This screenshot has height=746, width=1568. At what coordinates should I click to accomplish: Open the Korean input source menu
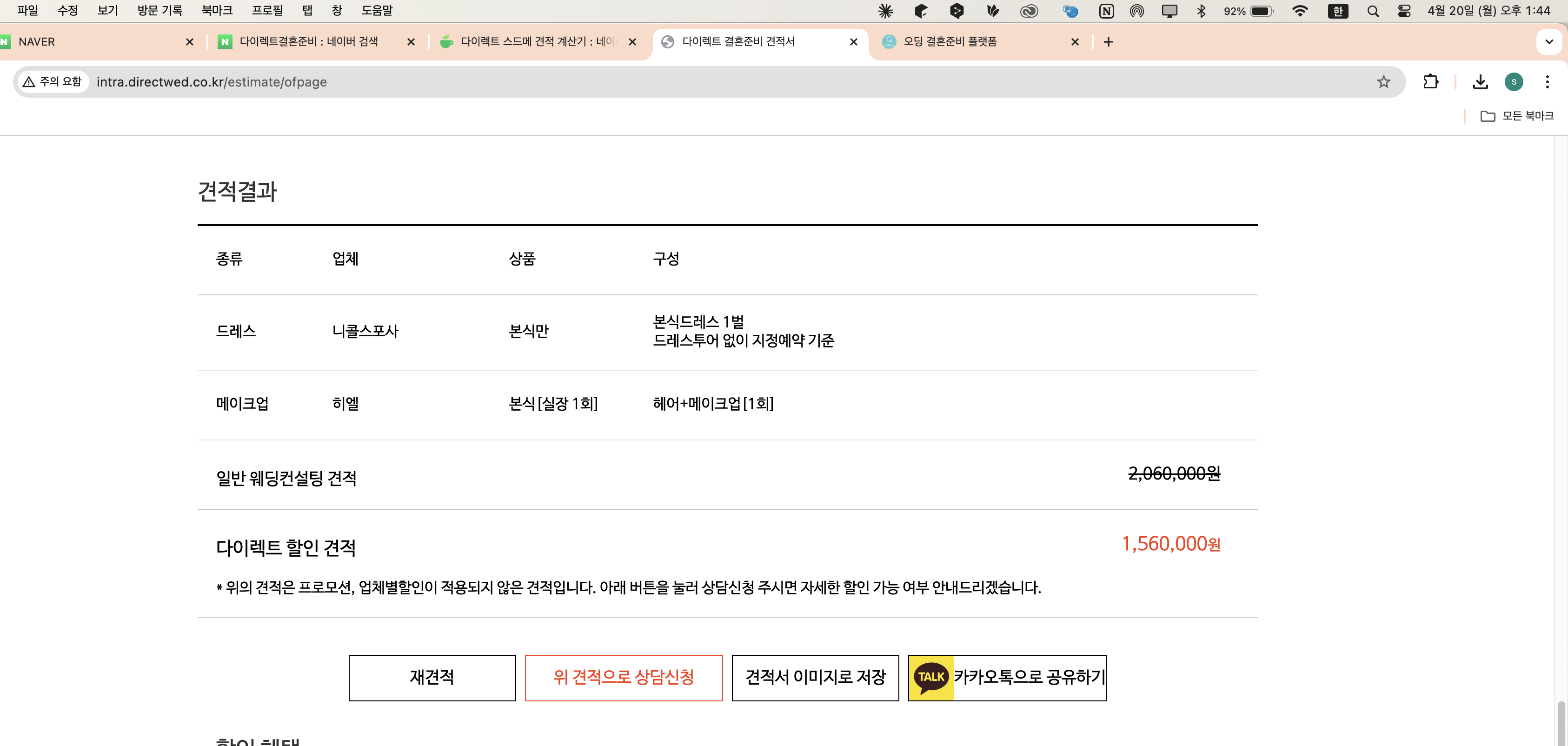pyautogui.click(x=1337, y=10)
